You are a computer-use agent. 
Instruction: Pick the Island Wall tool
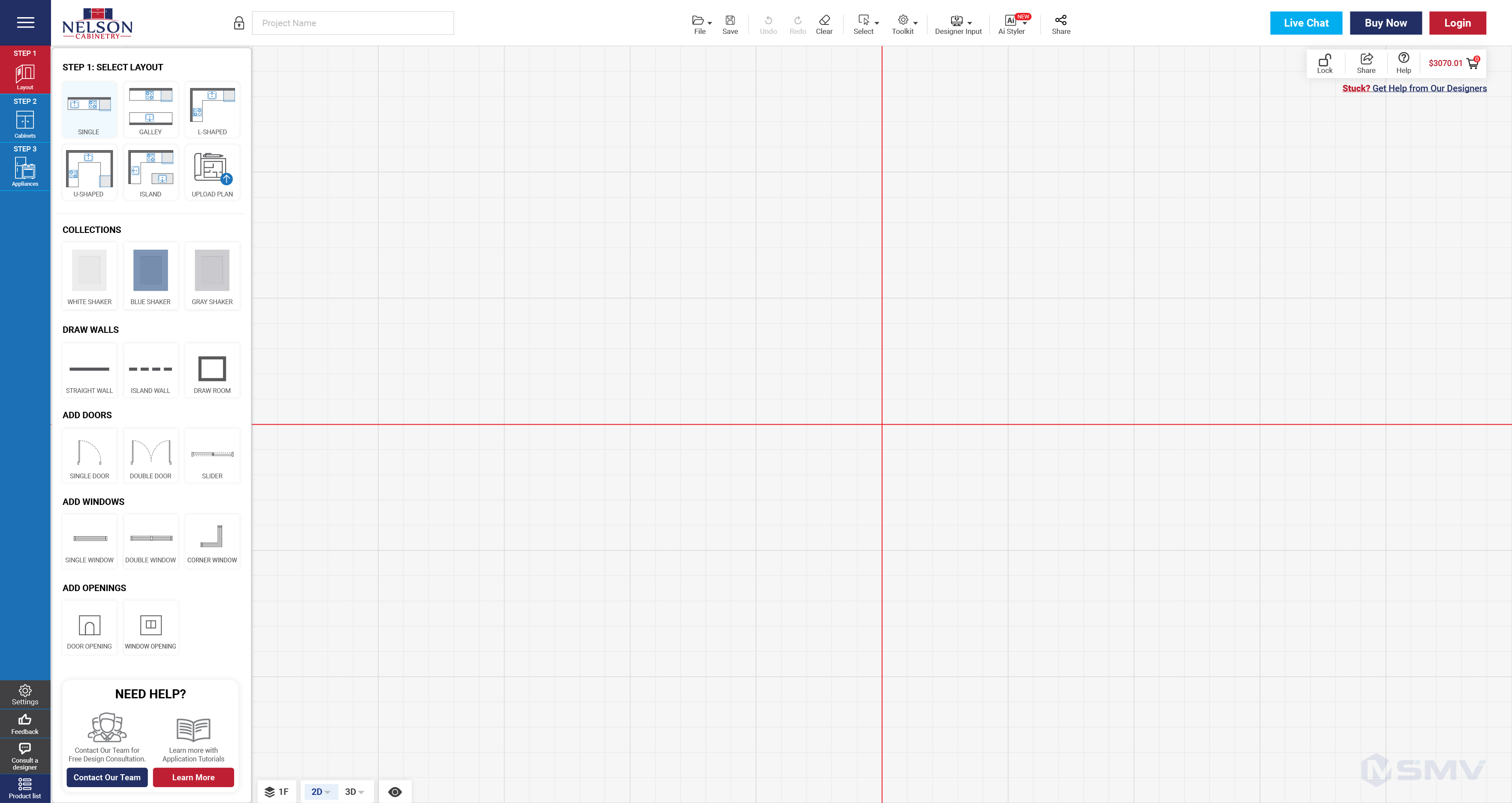(150, 370)
